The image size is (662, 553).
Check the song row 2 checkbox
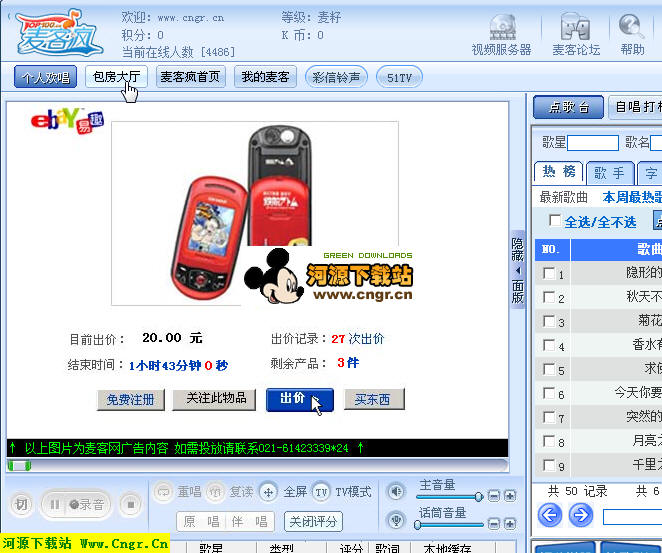(549, 297)
